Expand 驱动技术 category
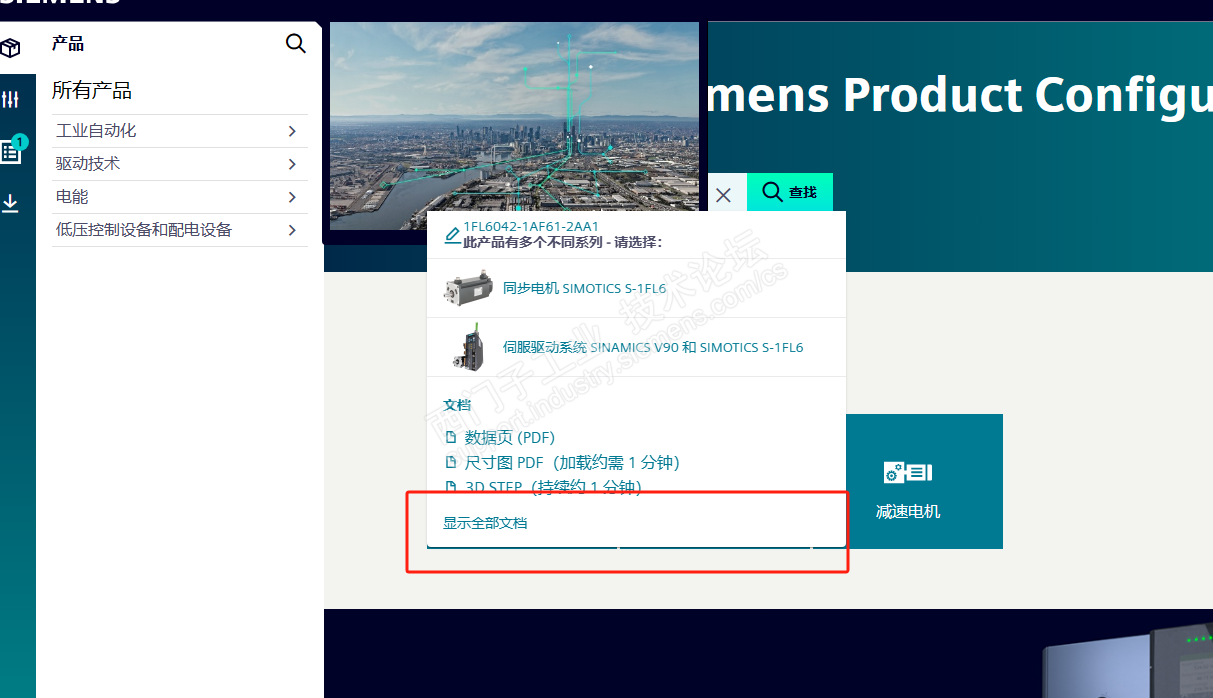 [x=180, y=164]
